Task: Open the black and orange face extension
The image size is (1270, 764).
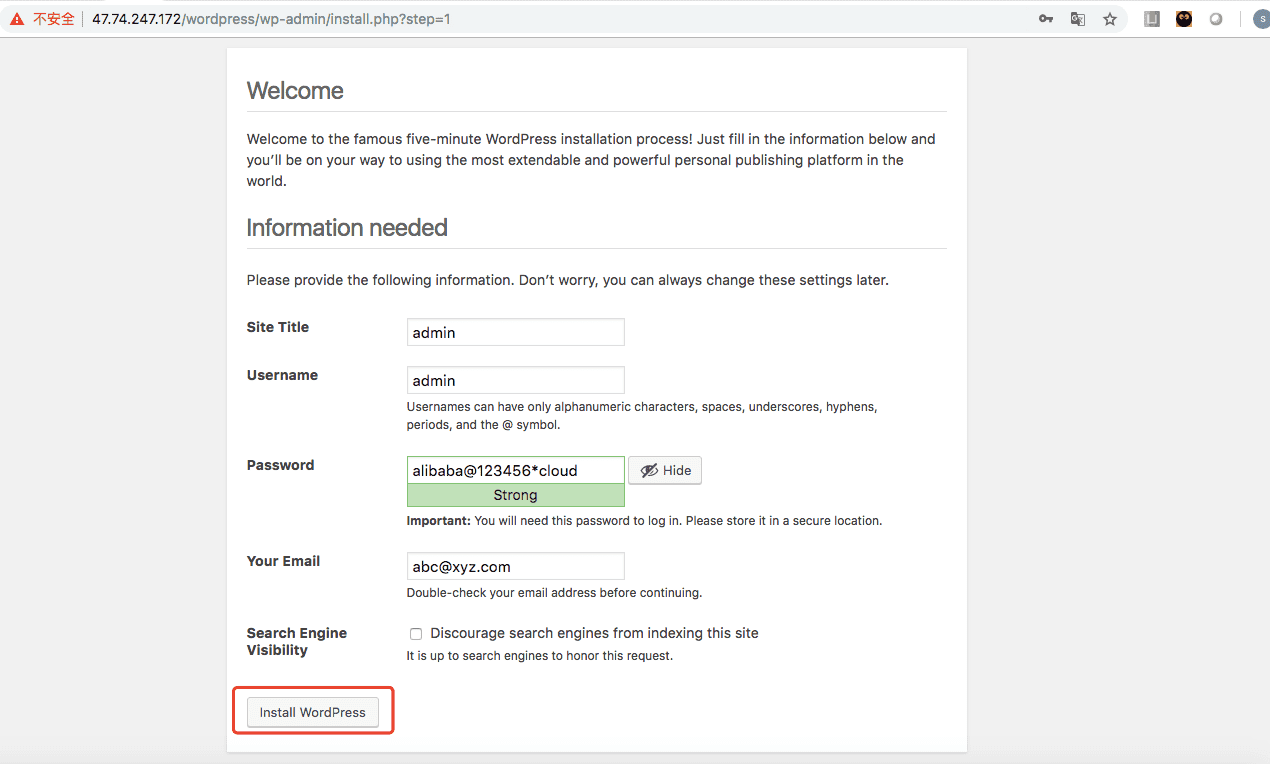Action: [x=1184, y=19]
